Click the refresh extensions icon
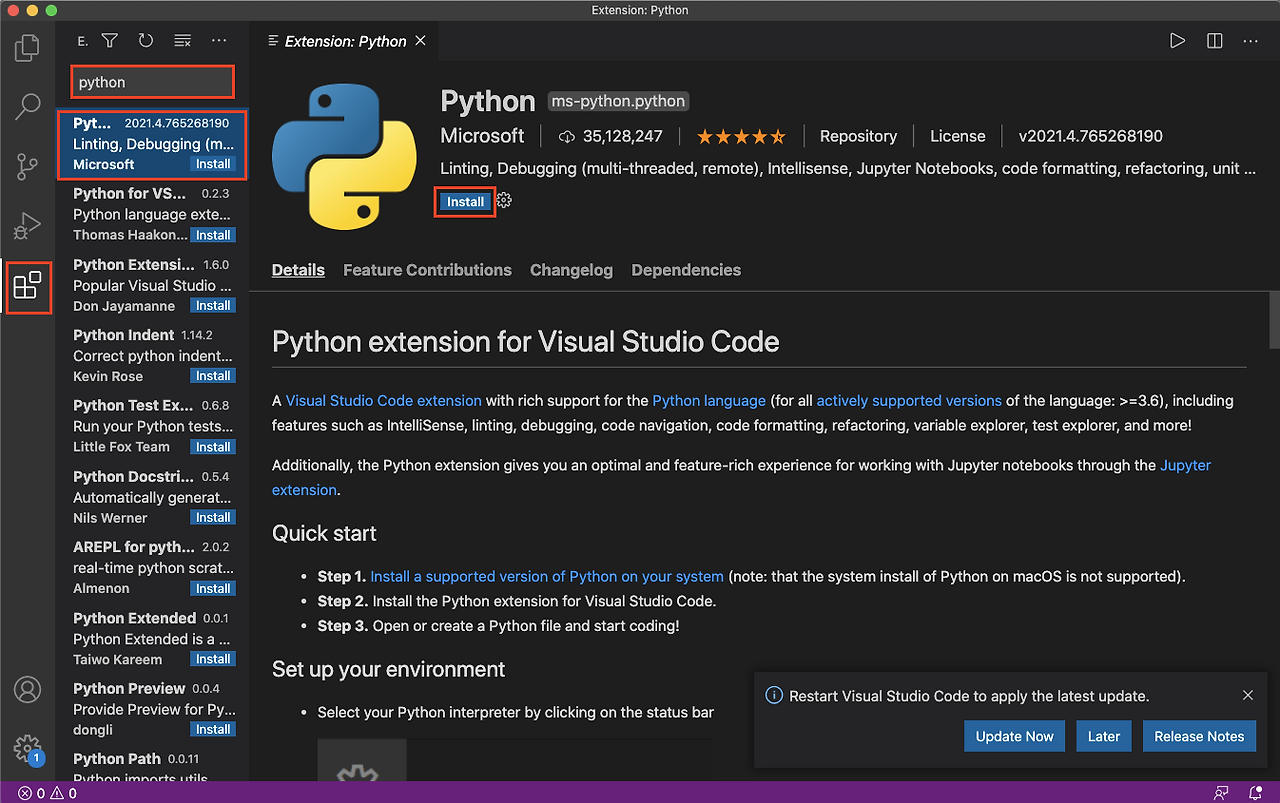Screen dimensions: 1280x803 pos(146,41)
